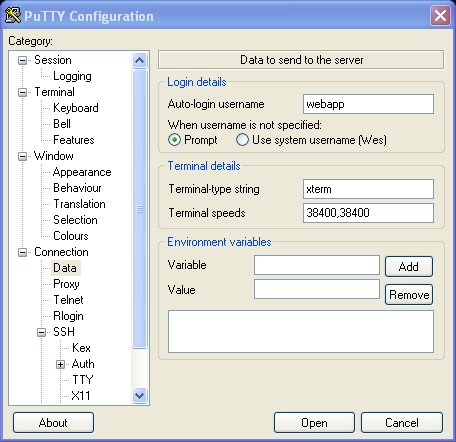Viewport: 456px width, 442px height.
Task: Collapse the Terminal tree node
Action: (22, 92)
